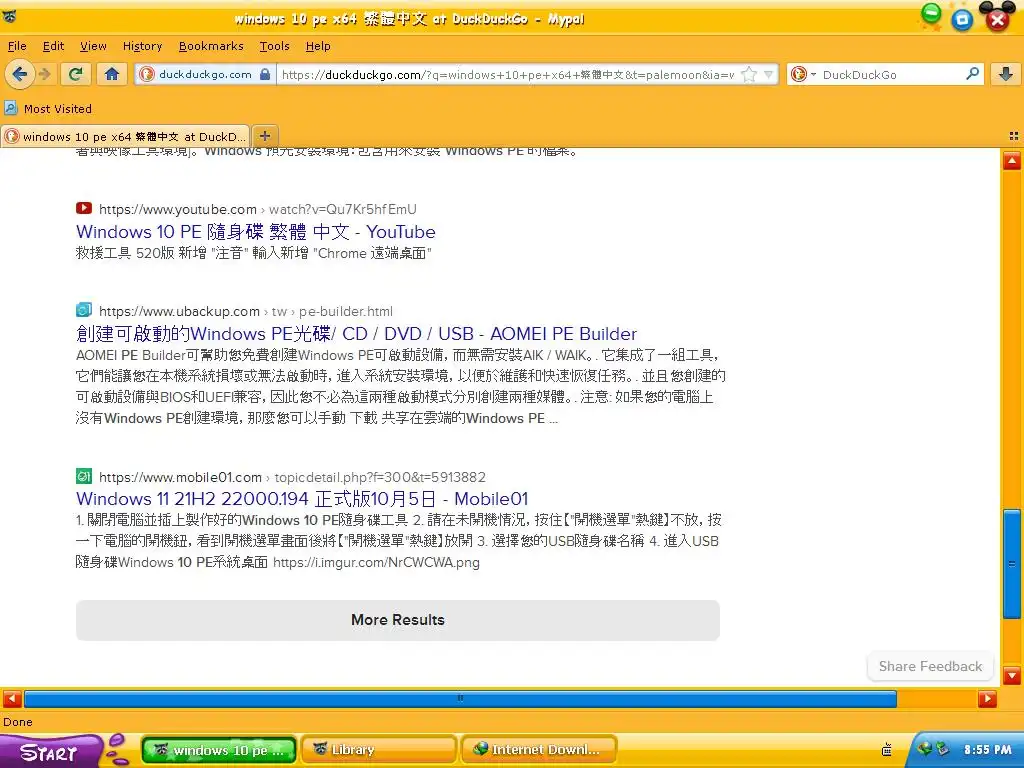
Task: Click the blue horizontal scrollbar thumb
Action: click(x=460, y=699)
